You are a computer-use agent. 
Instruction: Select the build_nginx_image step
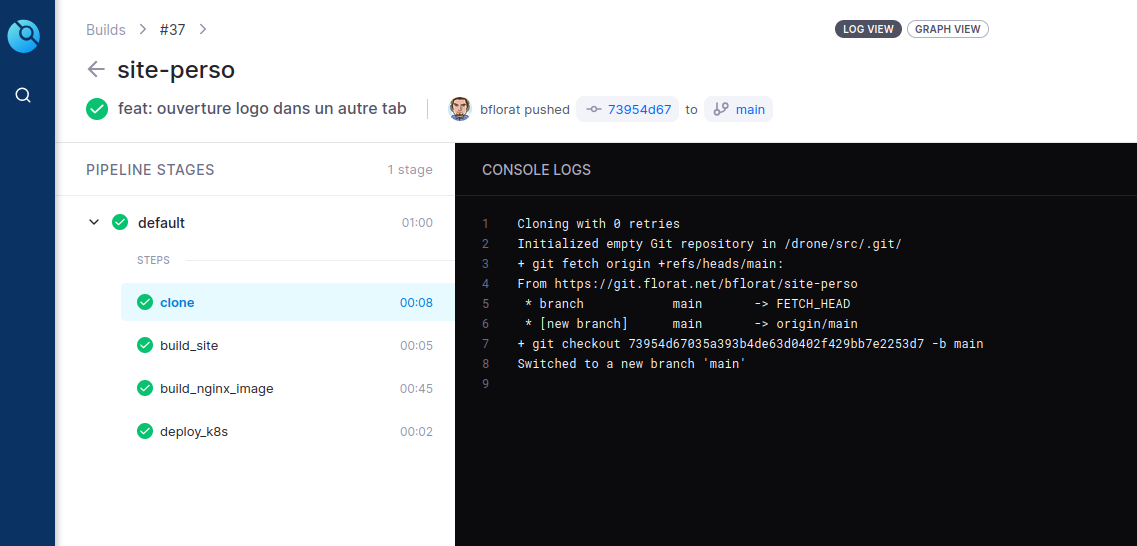click(288, 389)
